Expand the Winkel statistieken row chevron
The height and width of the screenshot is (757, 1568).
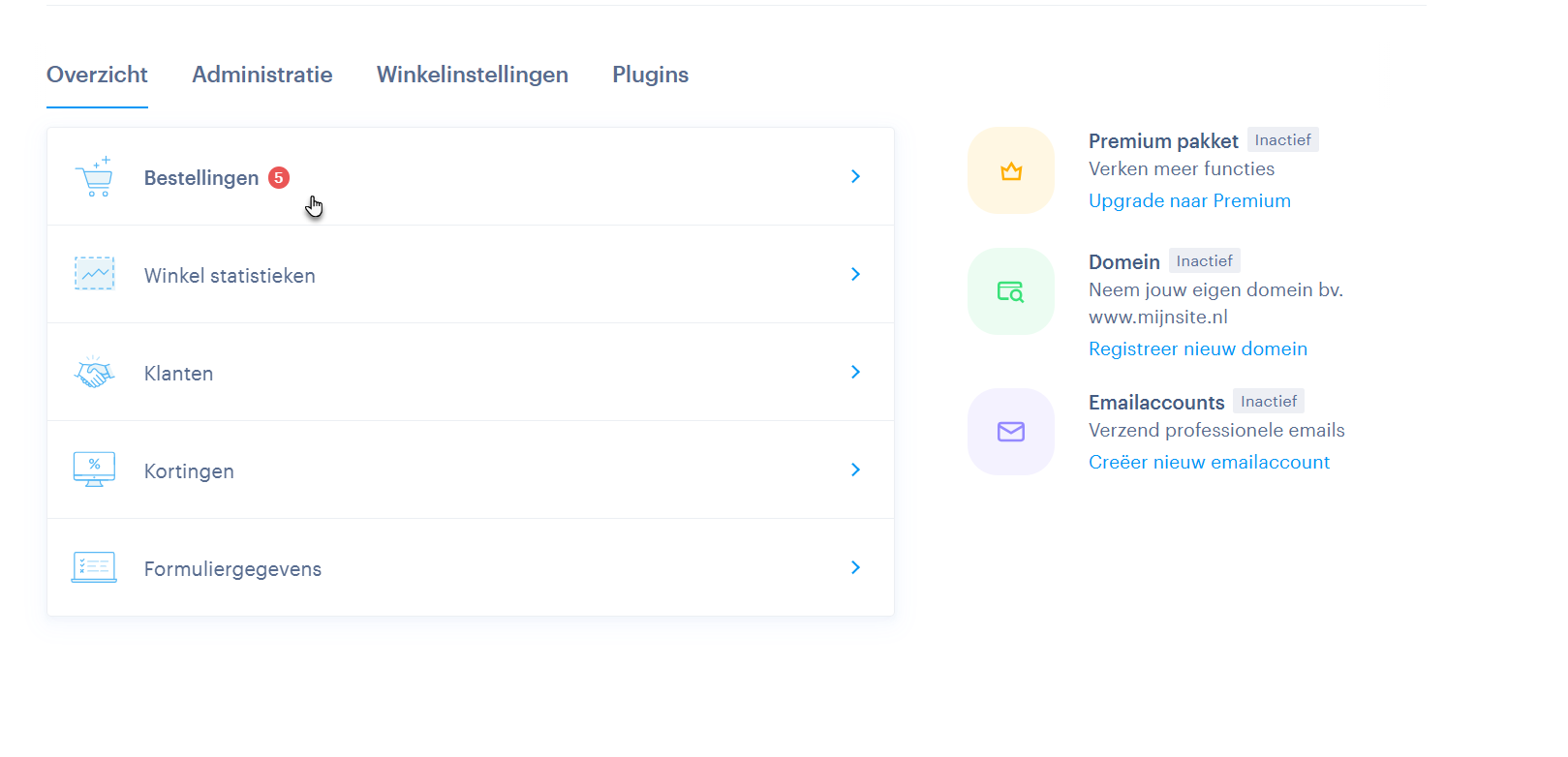tap(855, 274)
